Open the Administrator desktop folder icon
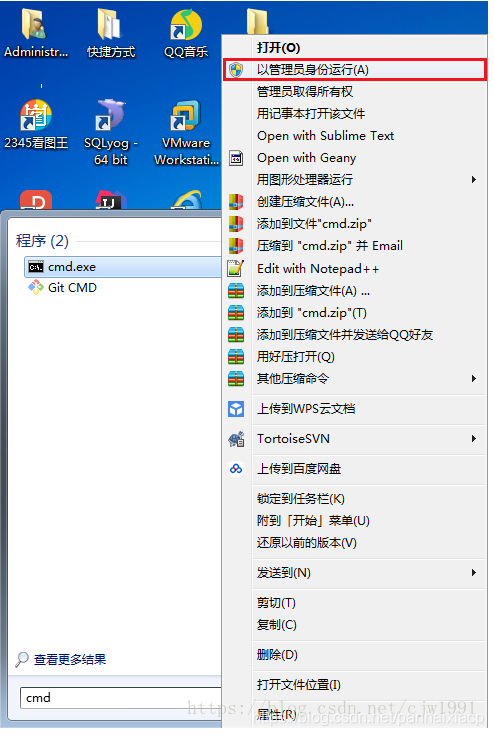 (35, 33)
